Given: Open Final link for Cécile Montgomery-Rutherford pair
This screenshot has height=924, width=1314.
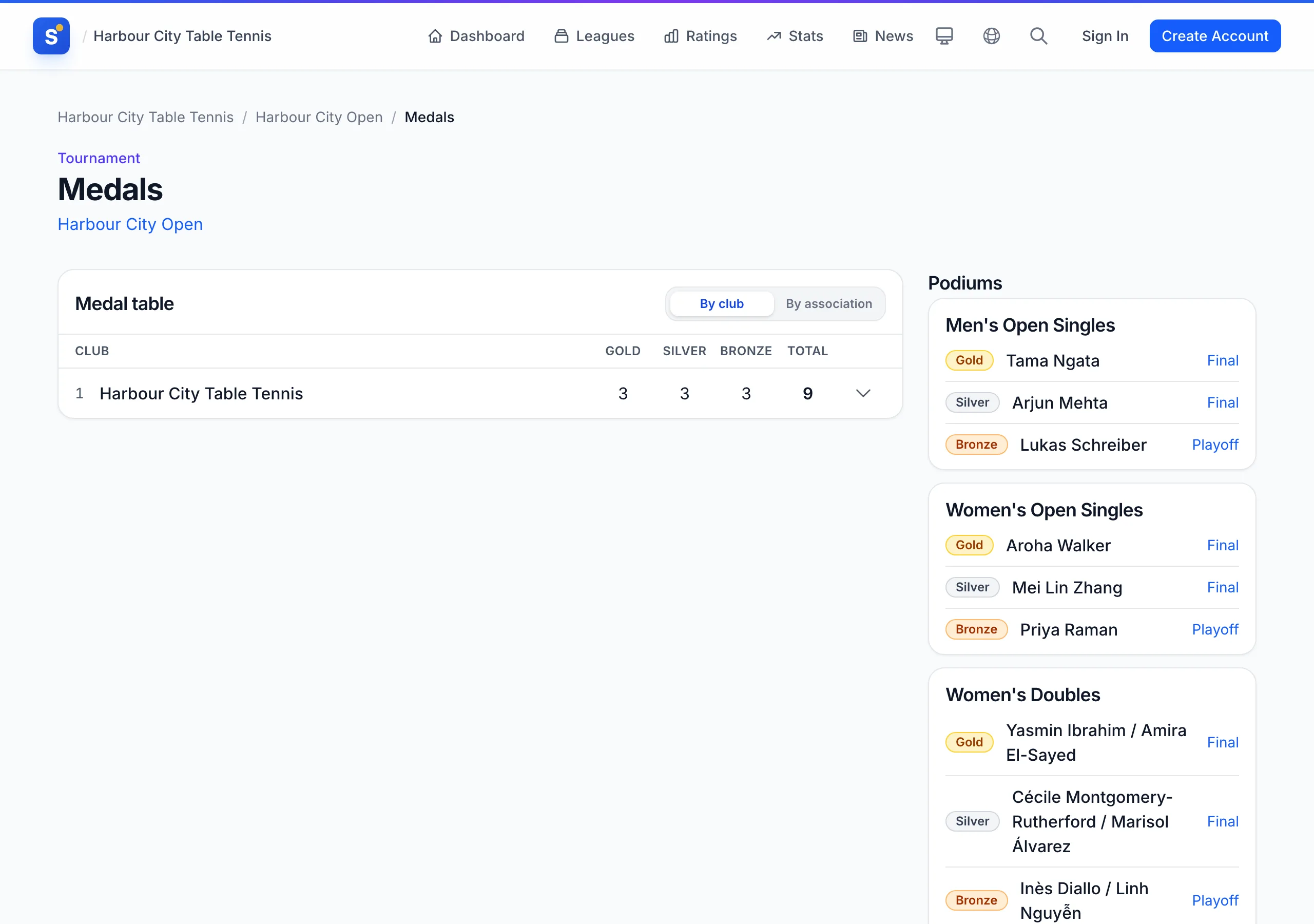Looking at the screenshot, I should point(1223,821).
